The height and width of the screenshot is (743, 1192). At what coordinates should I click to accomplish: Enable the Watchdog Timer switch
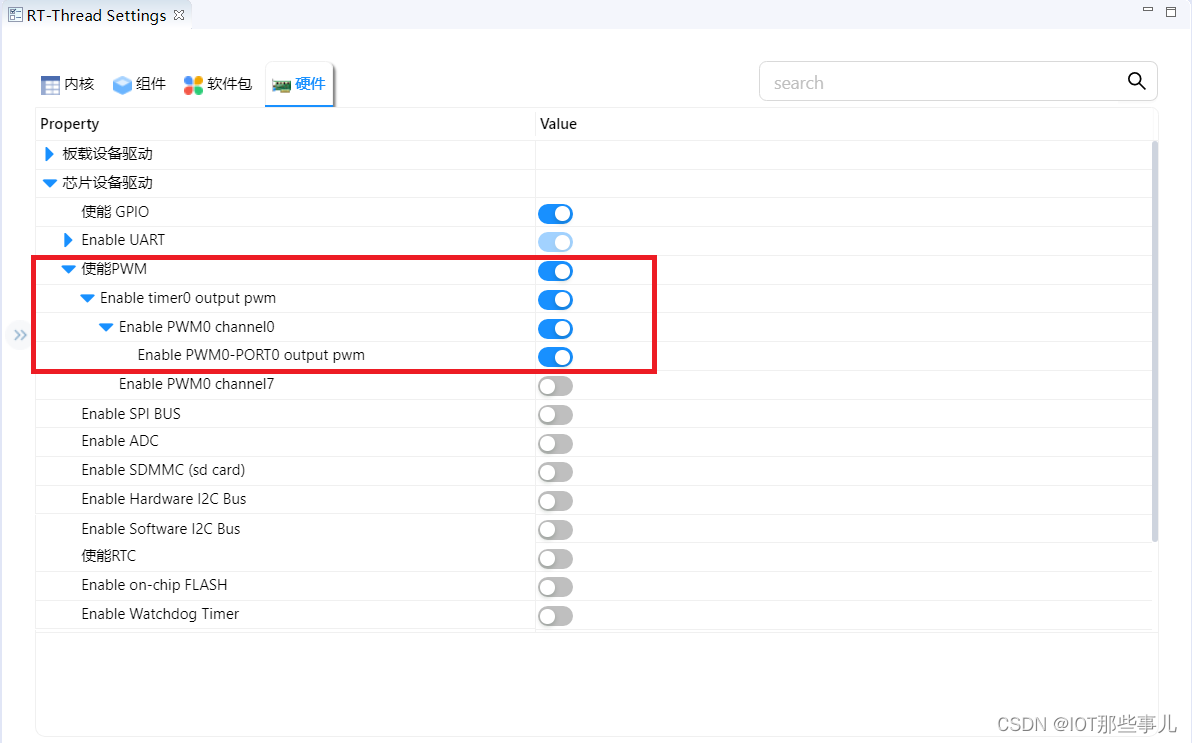(x=555, y=615)
